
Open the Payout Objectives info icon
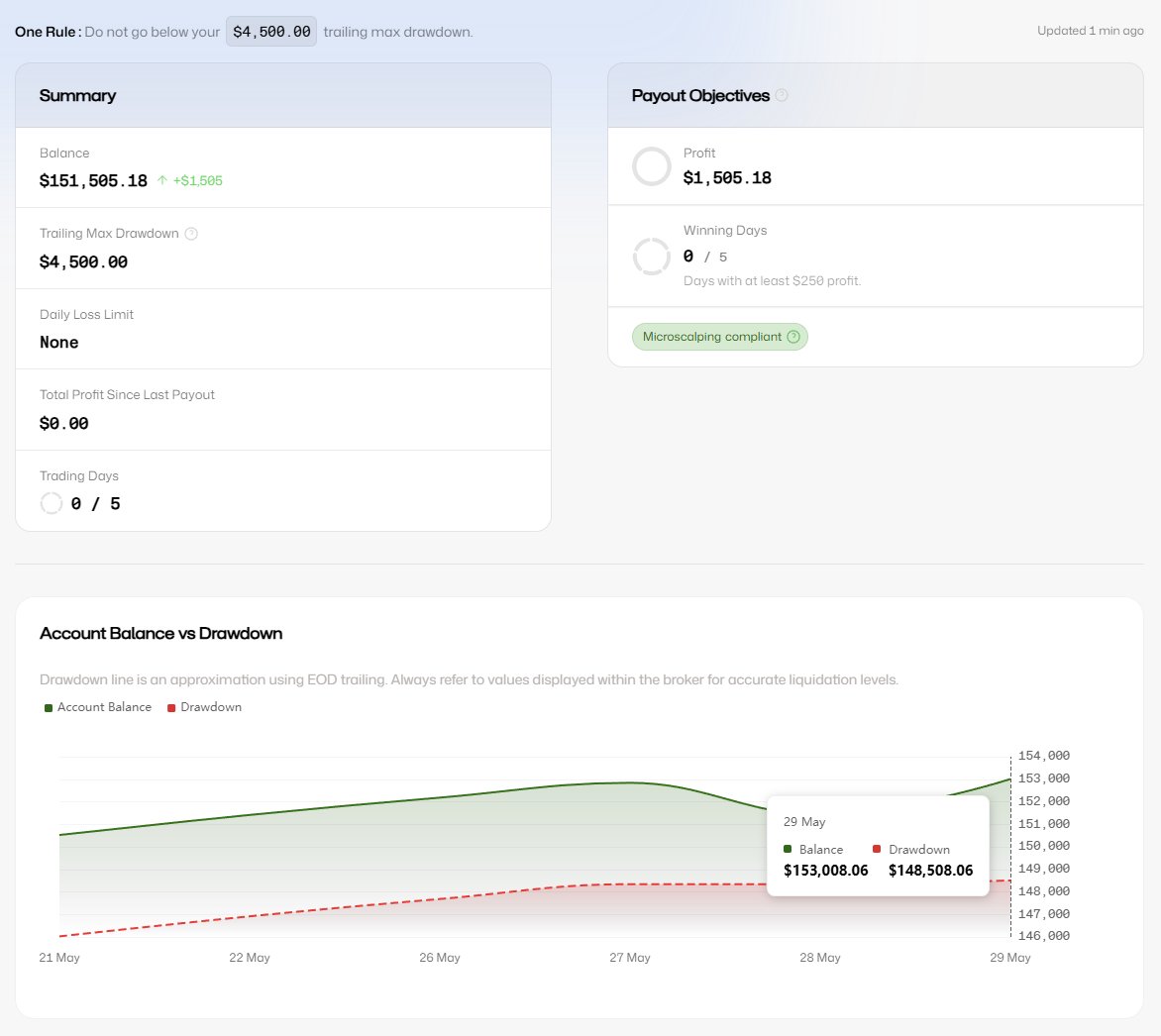click(782, 95)
